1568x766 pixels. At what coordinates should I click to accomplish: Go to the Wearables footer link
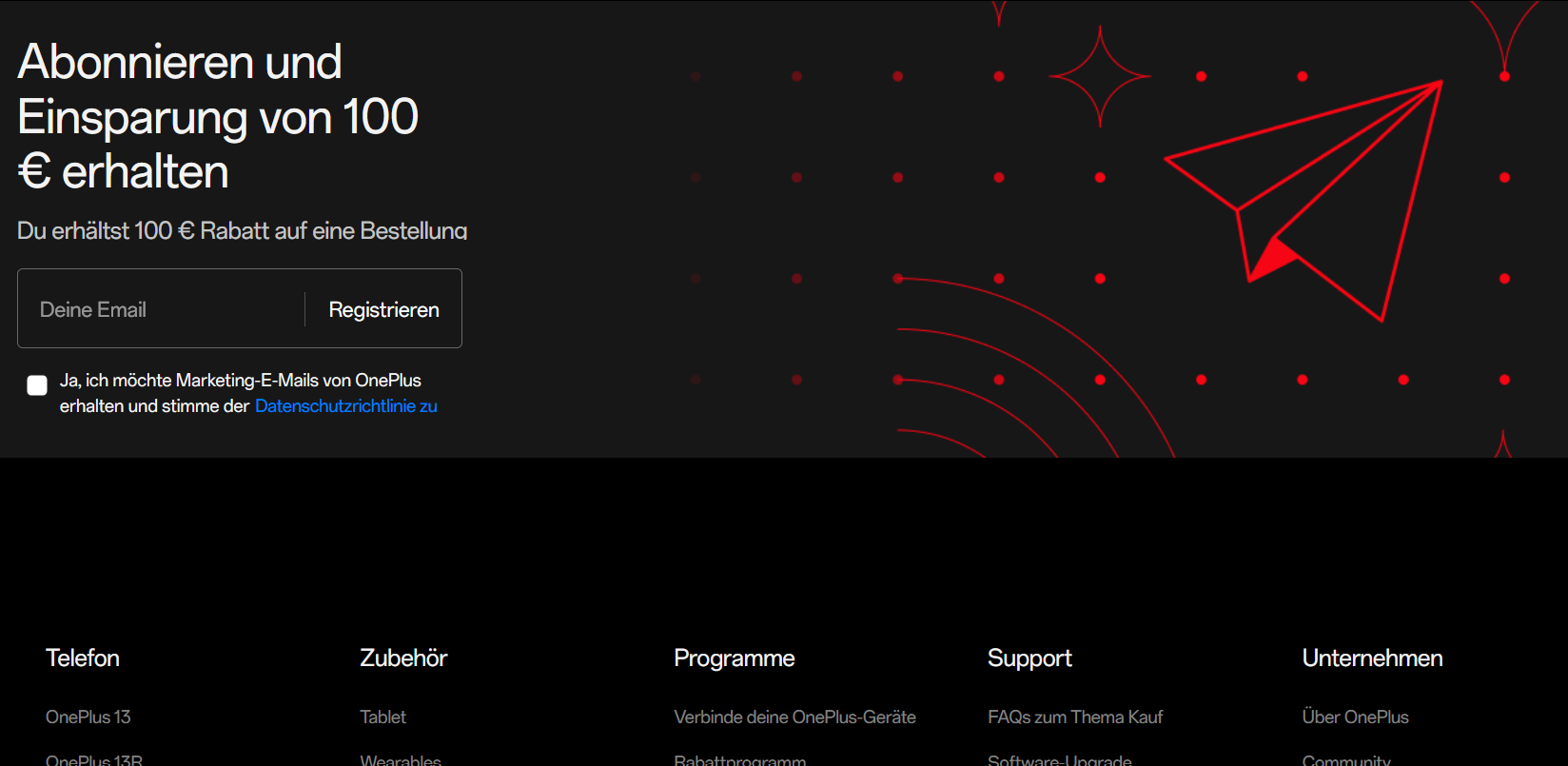[x=401, y=759]
